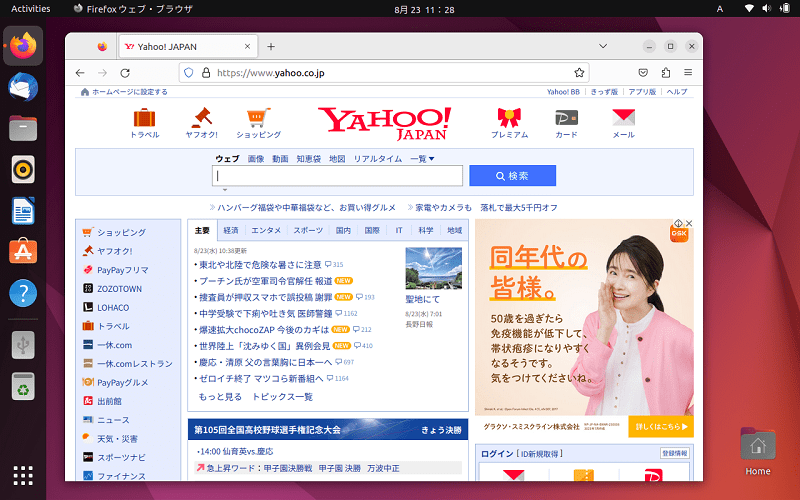Switch news to the 経済 tab
The image size is (800, 500).
(x=231, y=230)
